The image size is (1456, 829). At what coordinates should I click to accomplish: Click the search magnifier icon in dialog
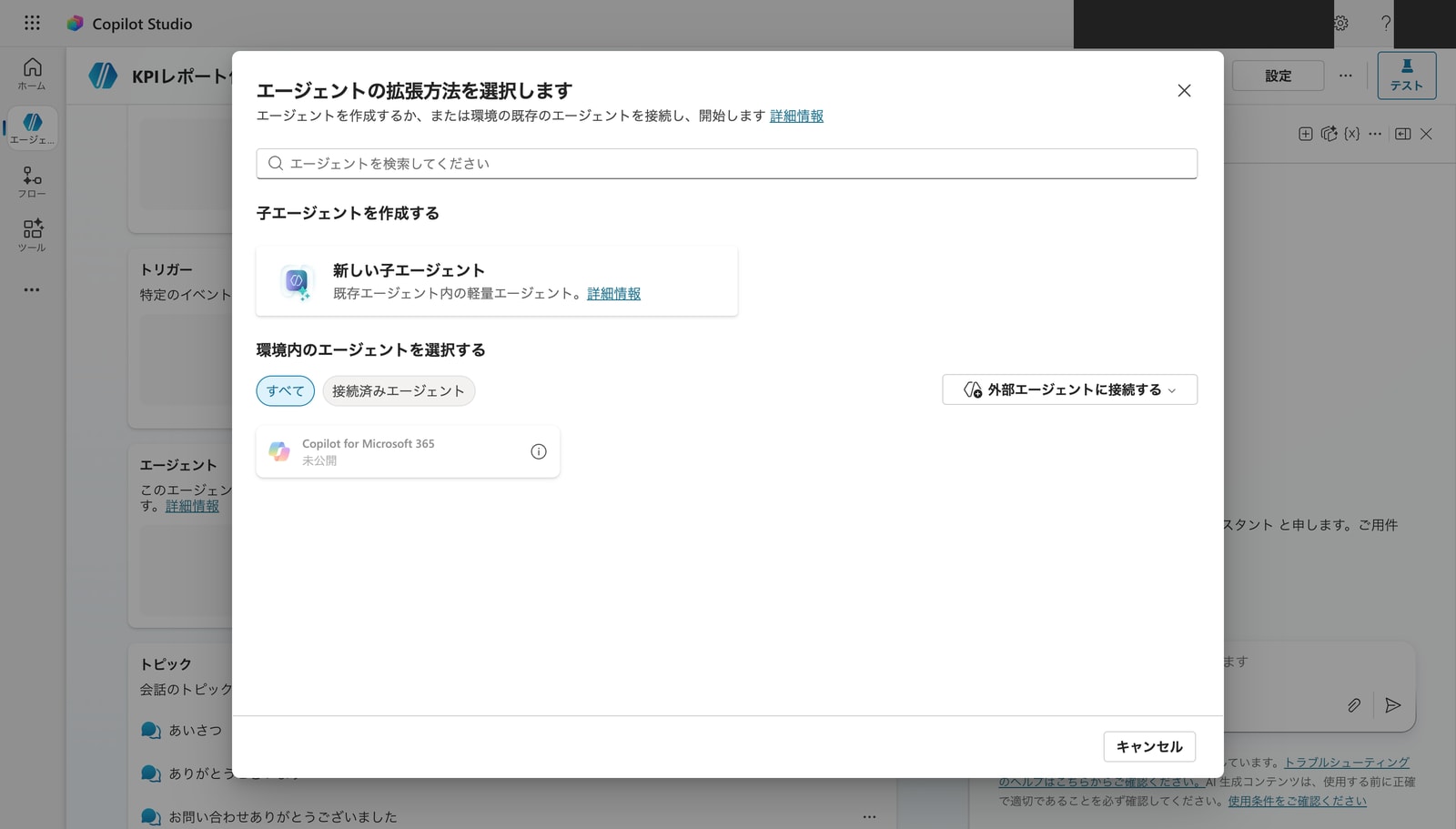[276, 164]
